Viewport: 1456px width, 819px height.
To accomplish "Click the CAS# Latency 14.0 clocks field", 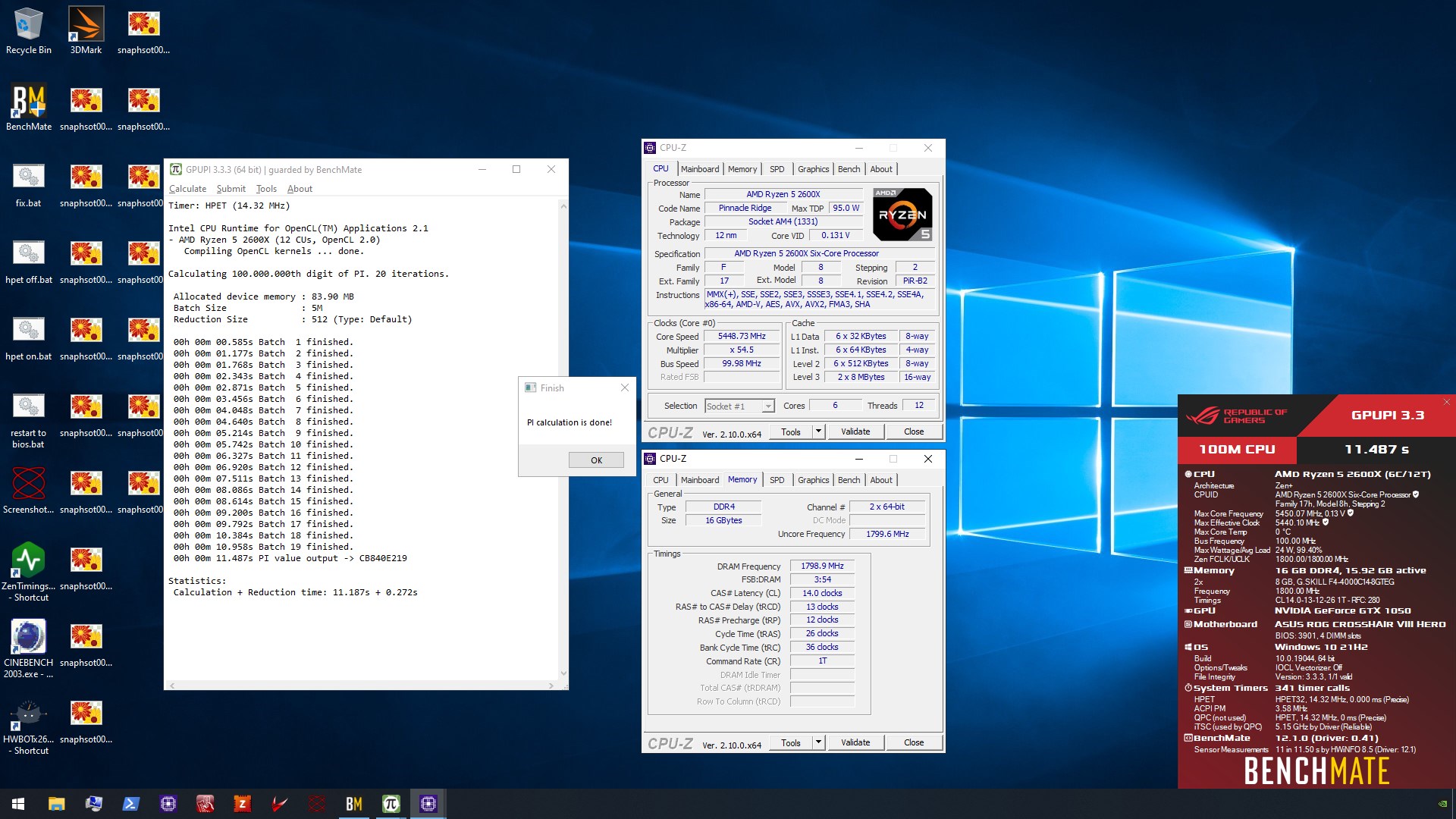I will 822,593.
